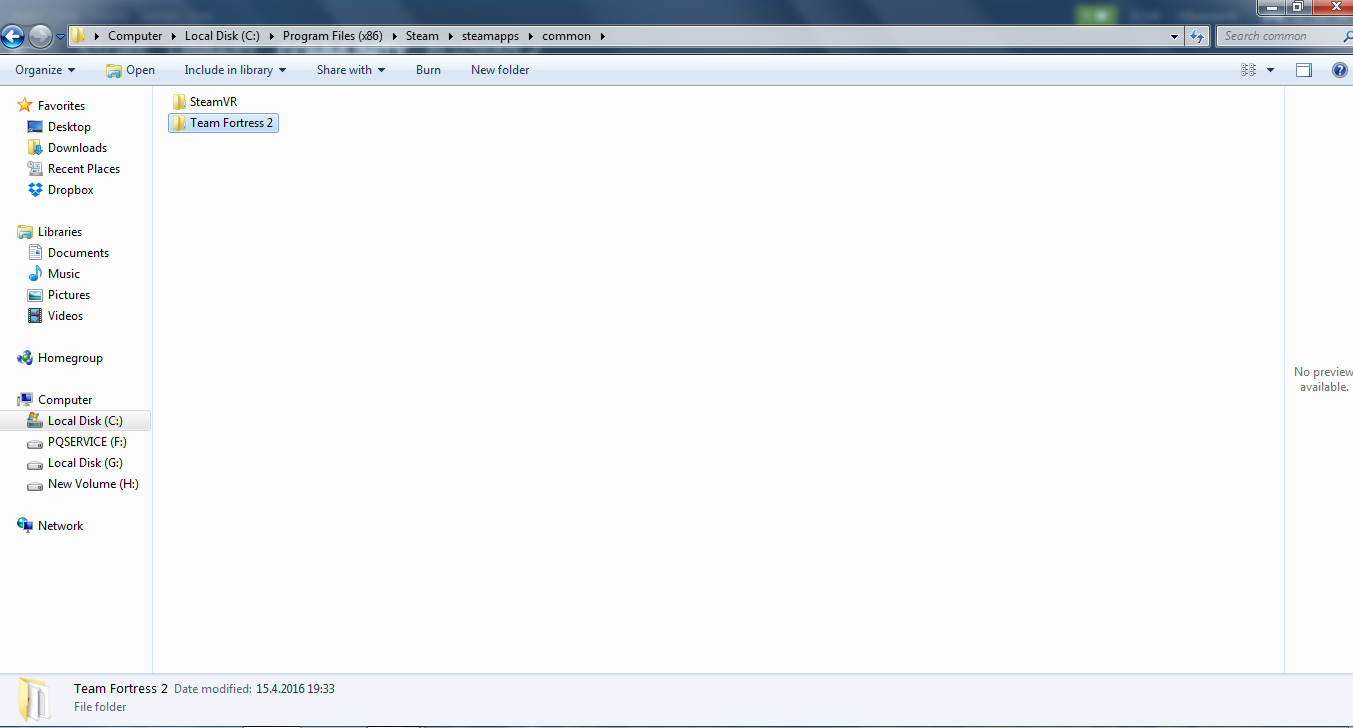Click the Burn toolbar button

(428, 70)
